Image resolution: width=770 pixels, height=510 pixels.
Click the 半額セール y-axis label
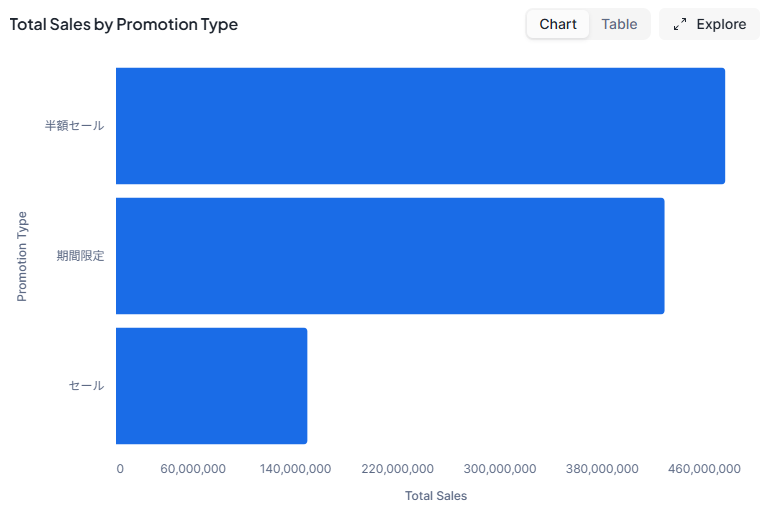(74, 126)
